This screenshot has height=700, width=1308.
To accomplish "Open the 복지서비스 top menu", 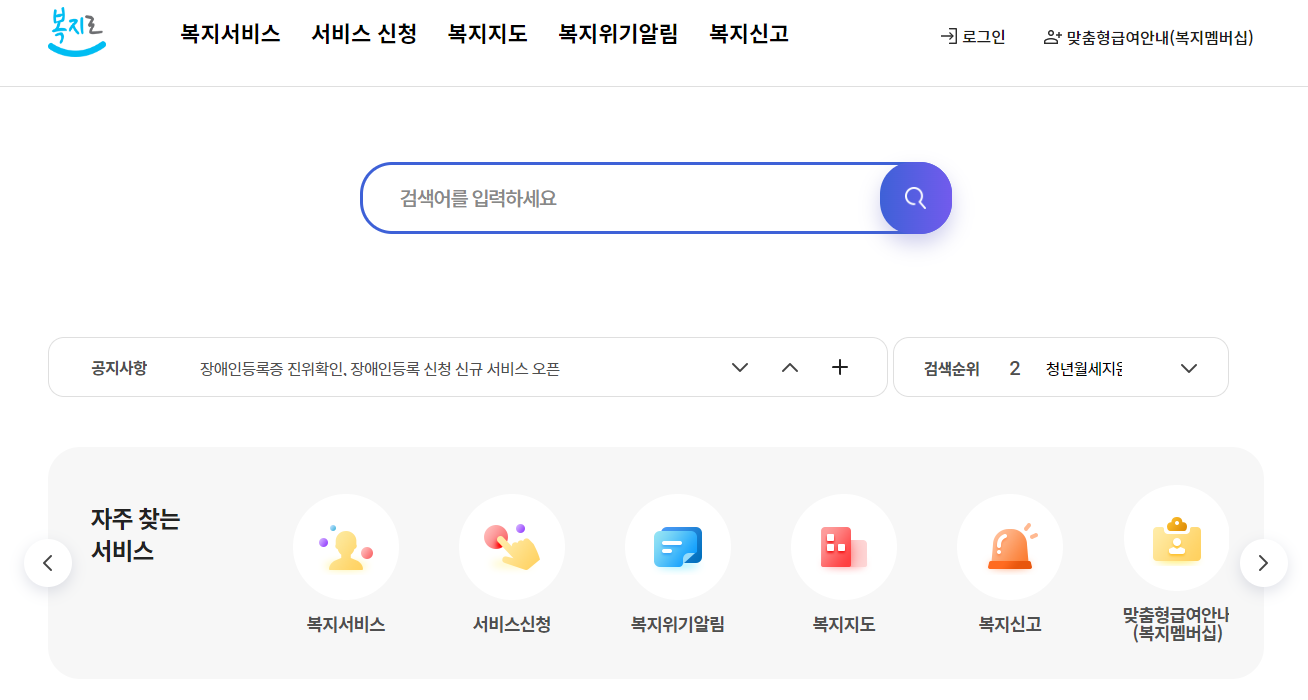I will click(x=230, y=34).
